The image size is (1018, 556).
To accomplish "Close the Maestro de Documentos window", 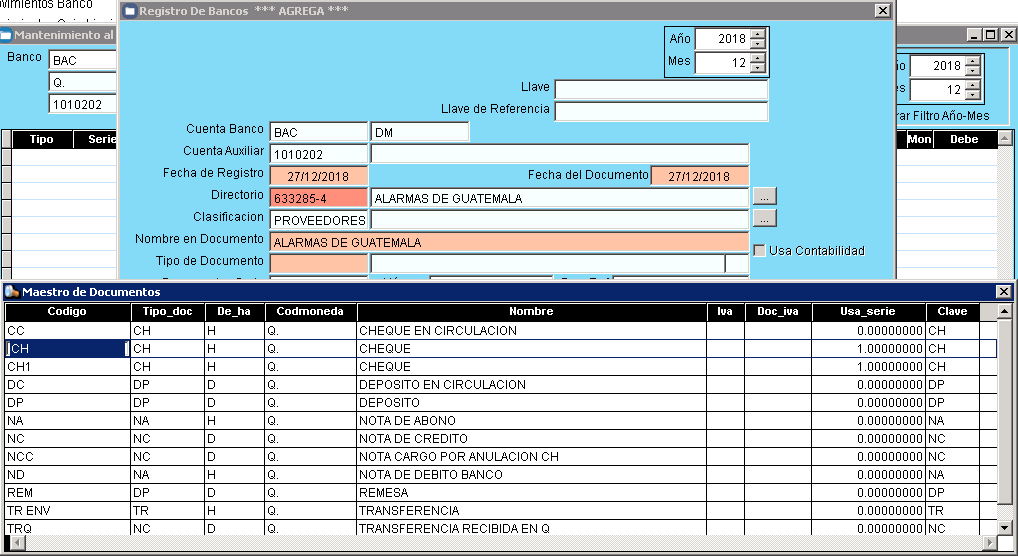I will 1003,292.
